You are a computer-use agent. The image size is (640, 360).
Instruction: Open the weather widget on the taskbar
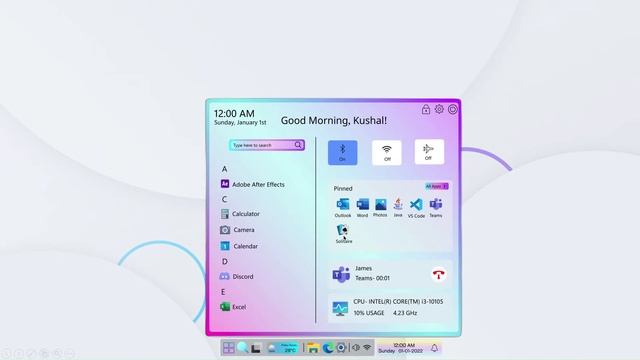coord(282,348)
